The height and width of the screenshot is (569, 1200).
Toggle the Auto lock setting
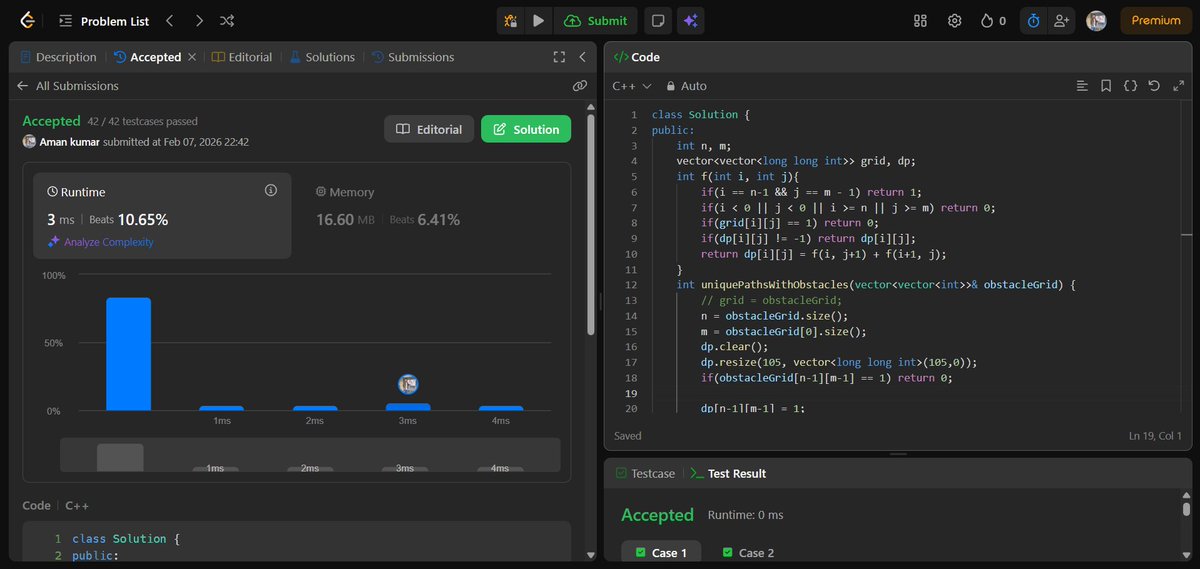[686, 86]
